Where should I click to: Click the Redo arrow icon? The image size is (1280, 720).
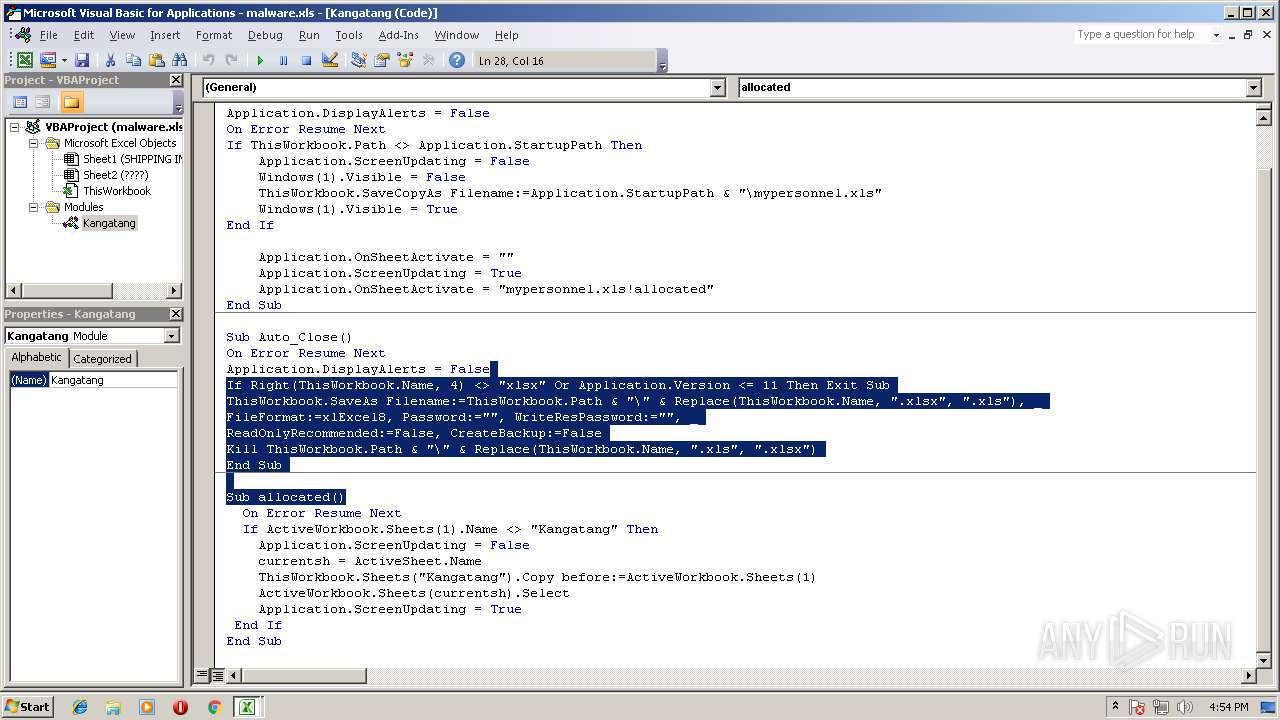click(x=231, y=60)
